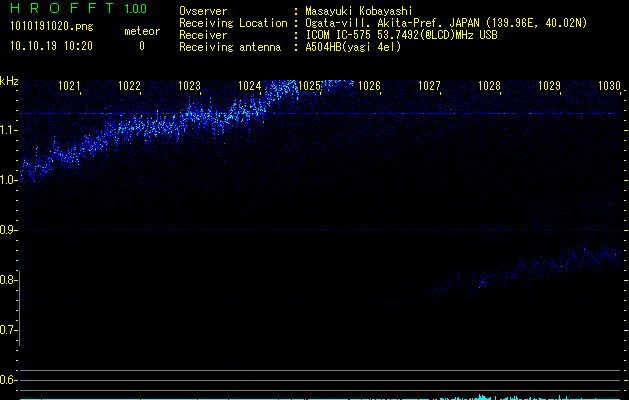Click the HROFFT title text
Screen dimensions: 629x400
click(x=62, y=8)
